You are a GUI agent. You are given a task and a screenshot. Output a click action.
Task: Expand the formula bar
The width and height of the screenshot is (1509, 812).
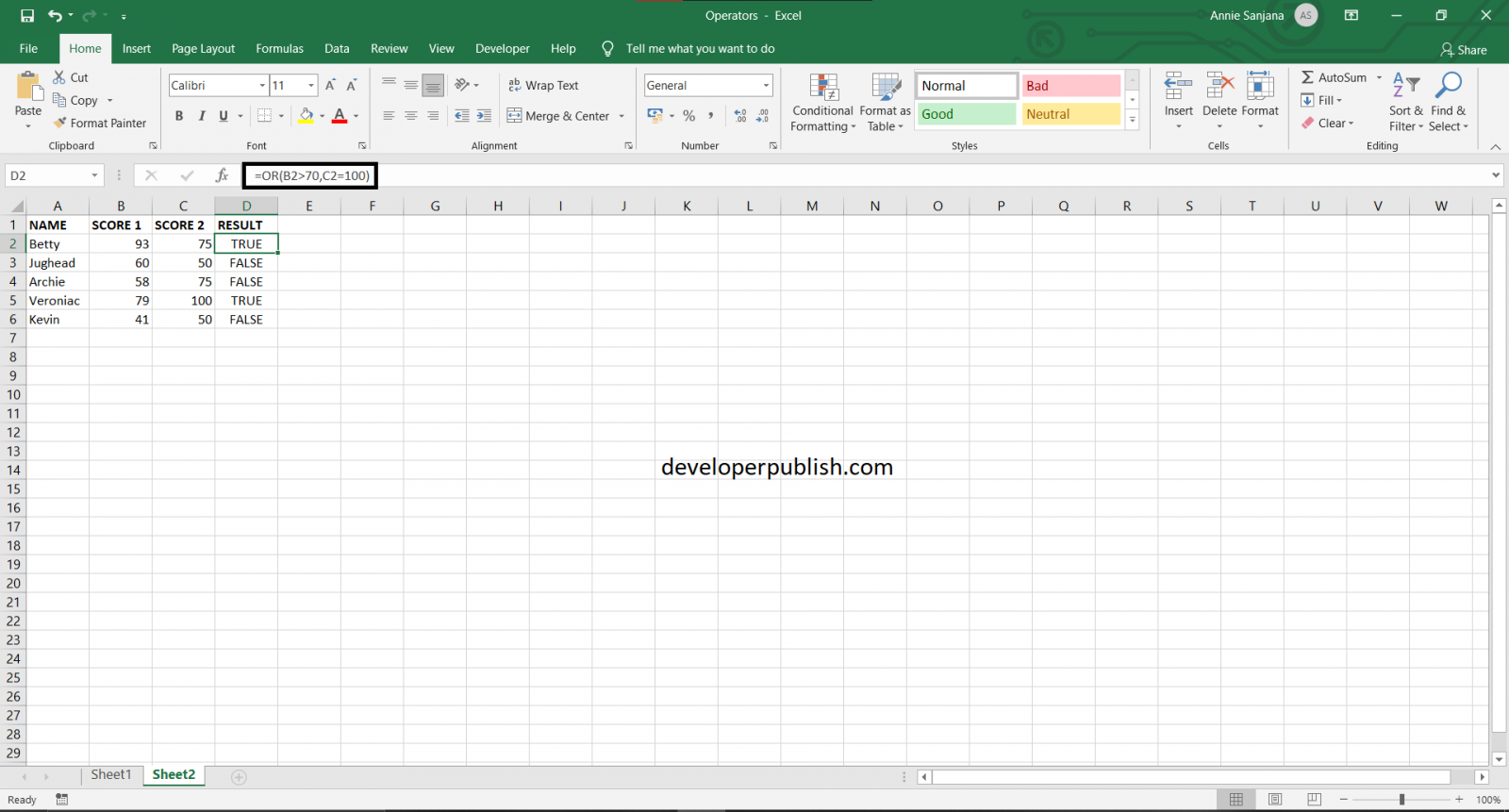click(1496, 175)
